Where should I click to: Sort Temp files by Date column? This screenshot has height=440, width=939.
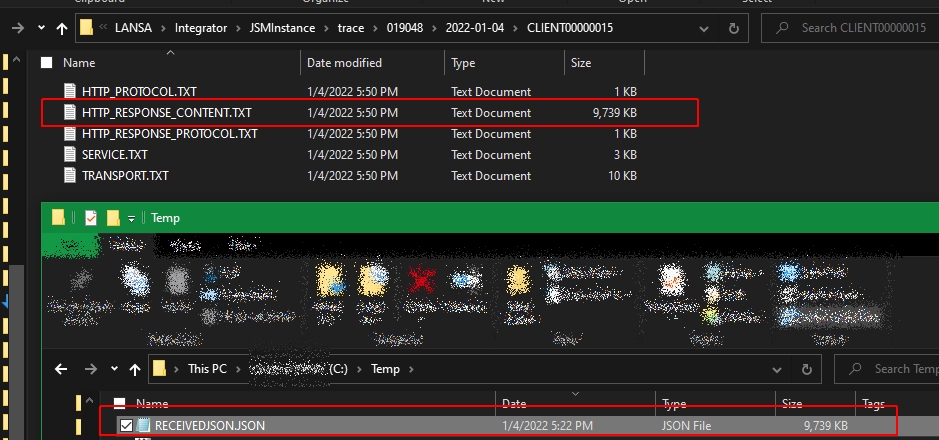click(x=514, y=403)
